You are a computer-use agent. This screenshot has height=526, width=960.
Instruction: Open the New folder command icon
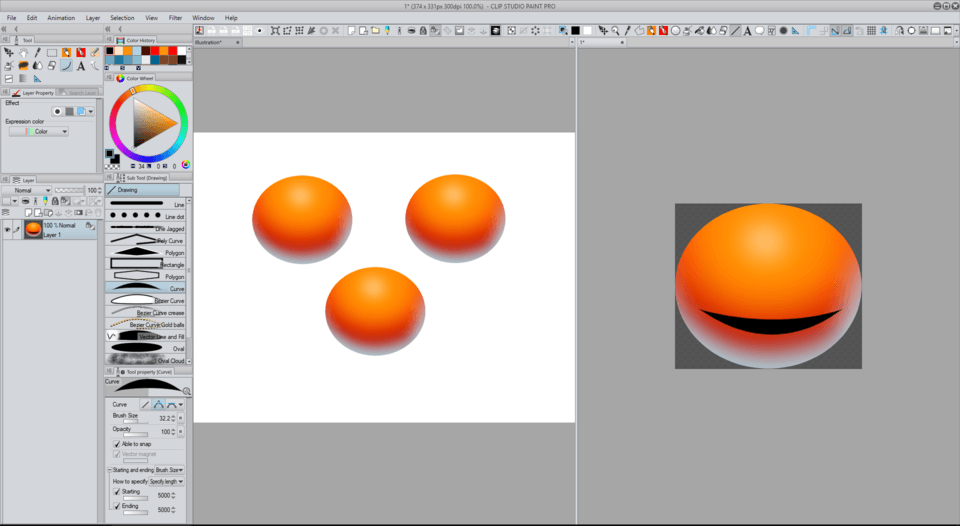point(375,31)
